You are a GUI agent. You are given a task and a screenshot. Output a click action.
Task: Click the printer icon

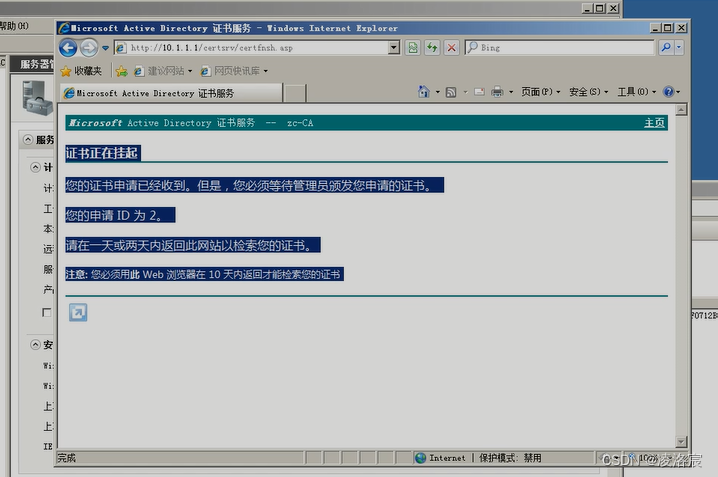coord(497,92)
